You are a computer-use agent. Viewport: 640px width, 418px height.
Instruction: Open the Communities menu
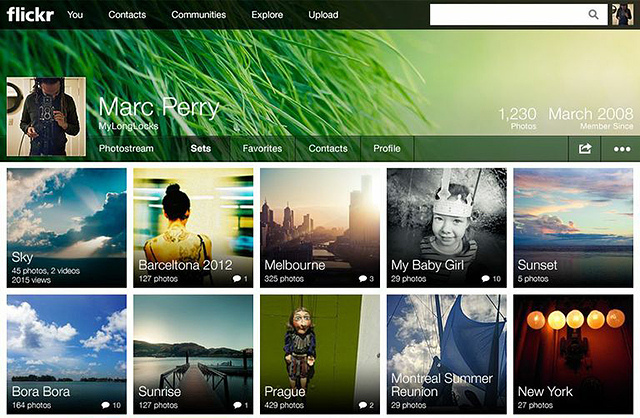(198, 15)
